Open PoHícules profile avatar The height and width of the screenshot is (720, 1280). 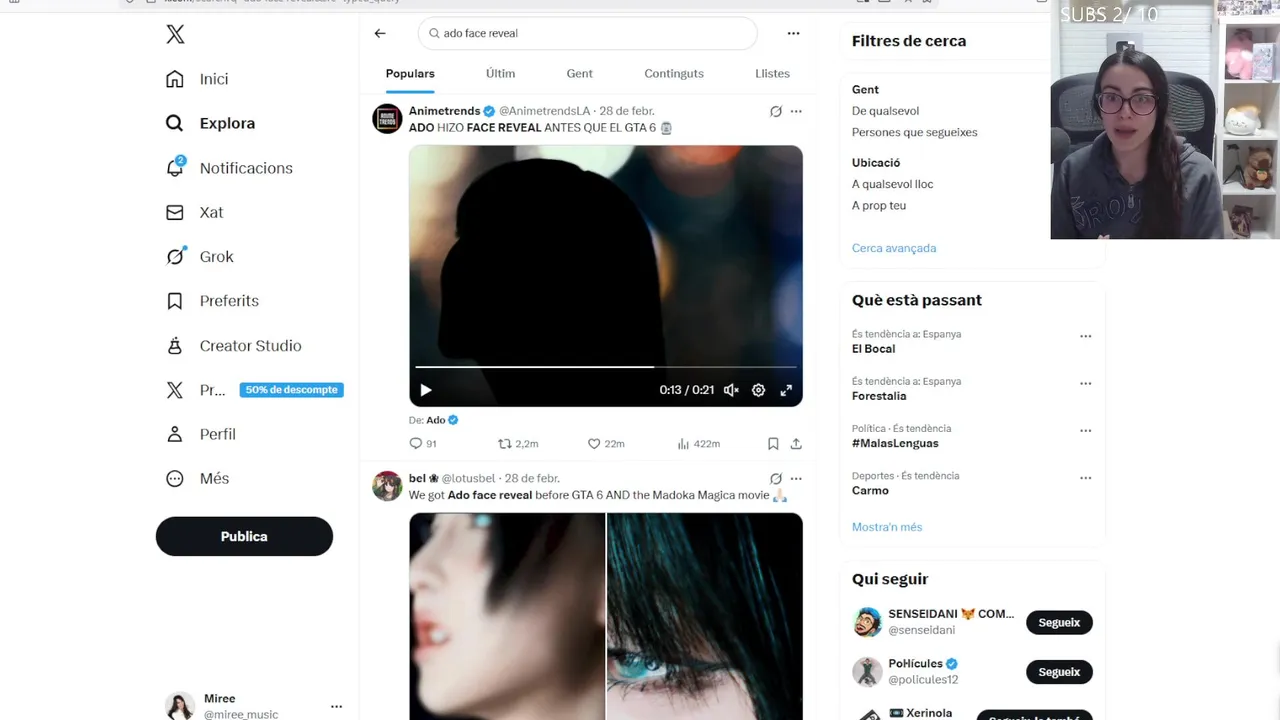click(x=867, y=672)
